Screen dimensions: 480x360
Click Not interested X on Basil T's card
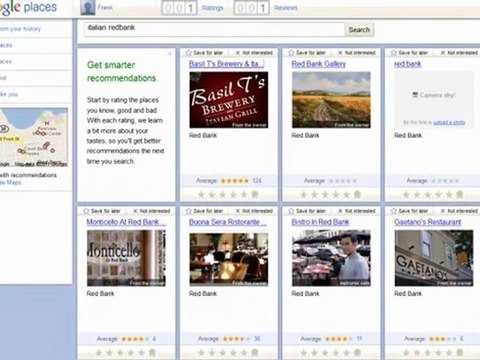click(x=238, y=53)
